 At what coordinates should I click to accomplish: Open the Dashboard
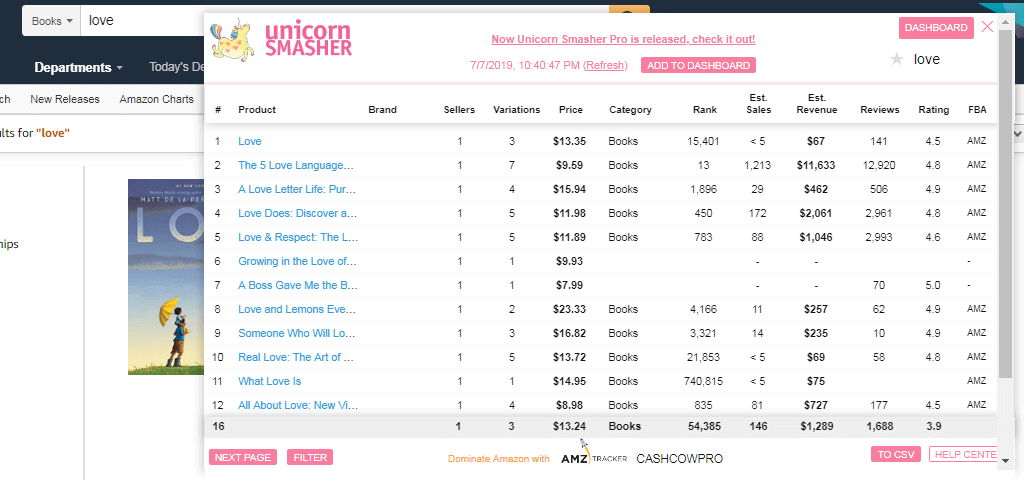click(x=936, y=27)
